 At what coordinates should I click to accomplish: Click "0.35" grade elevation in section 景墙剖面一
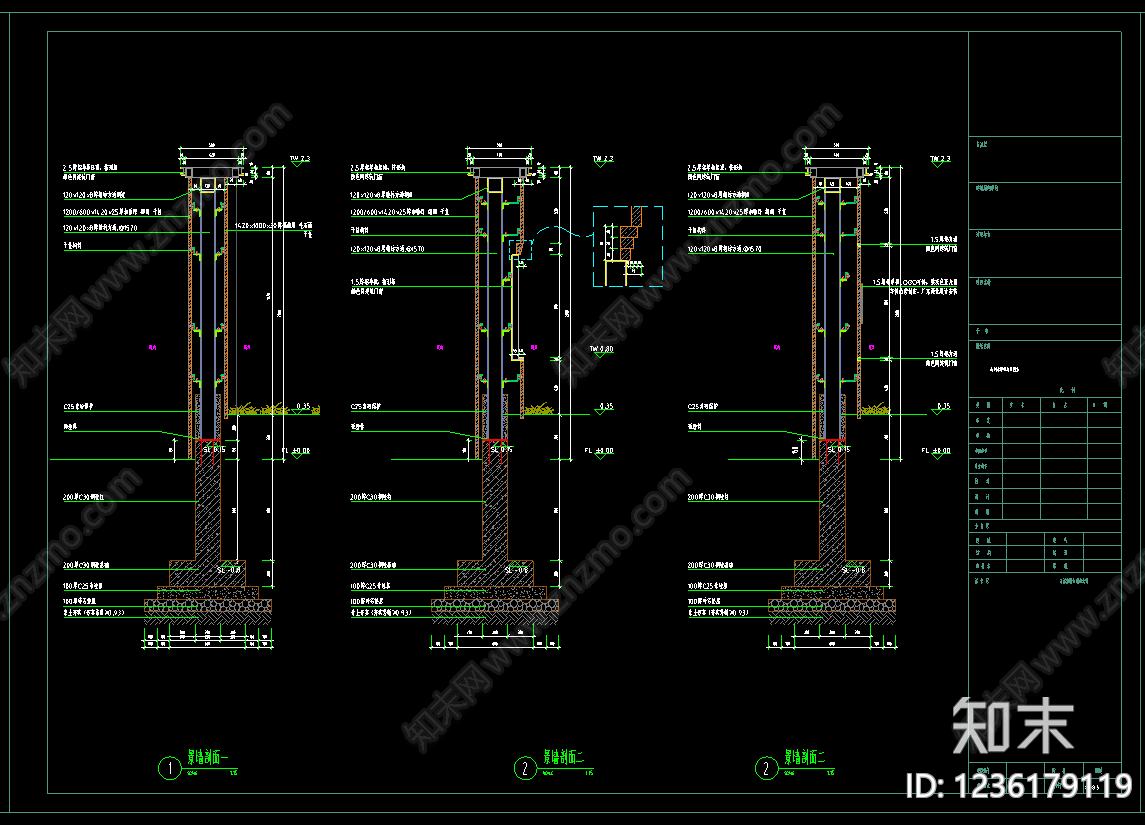[x=303, y=406]
